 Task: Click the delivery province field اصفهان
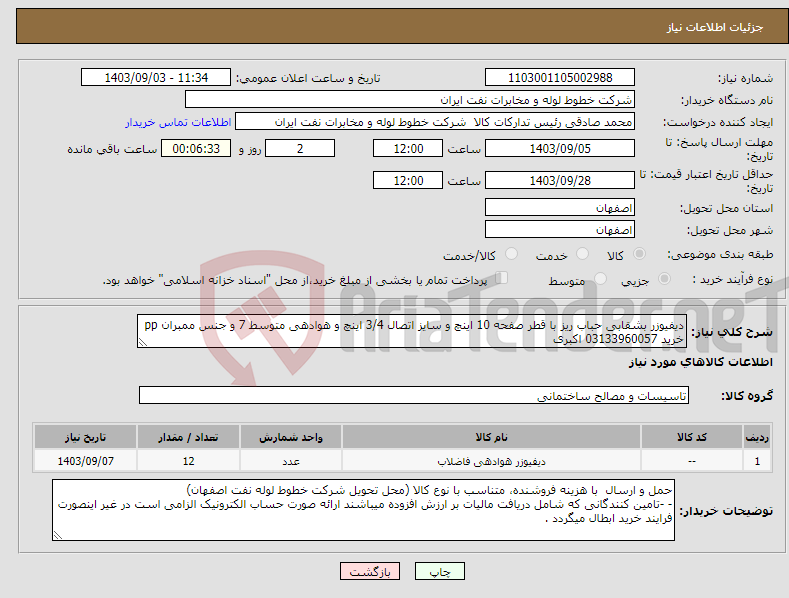(560, 207)
